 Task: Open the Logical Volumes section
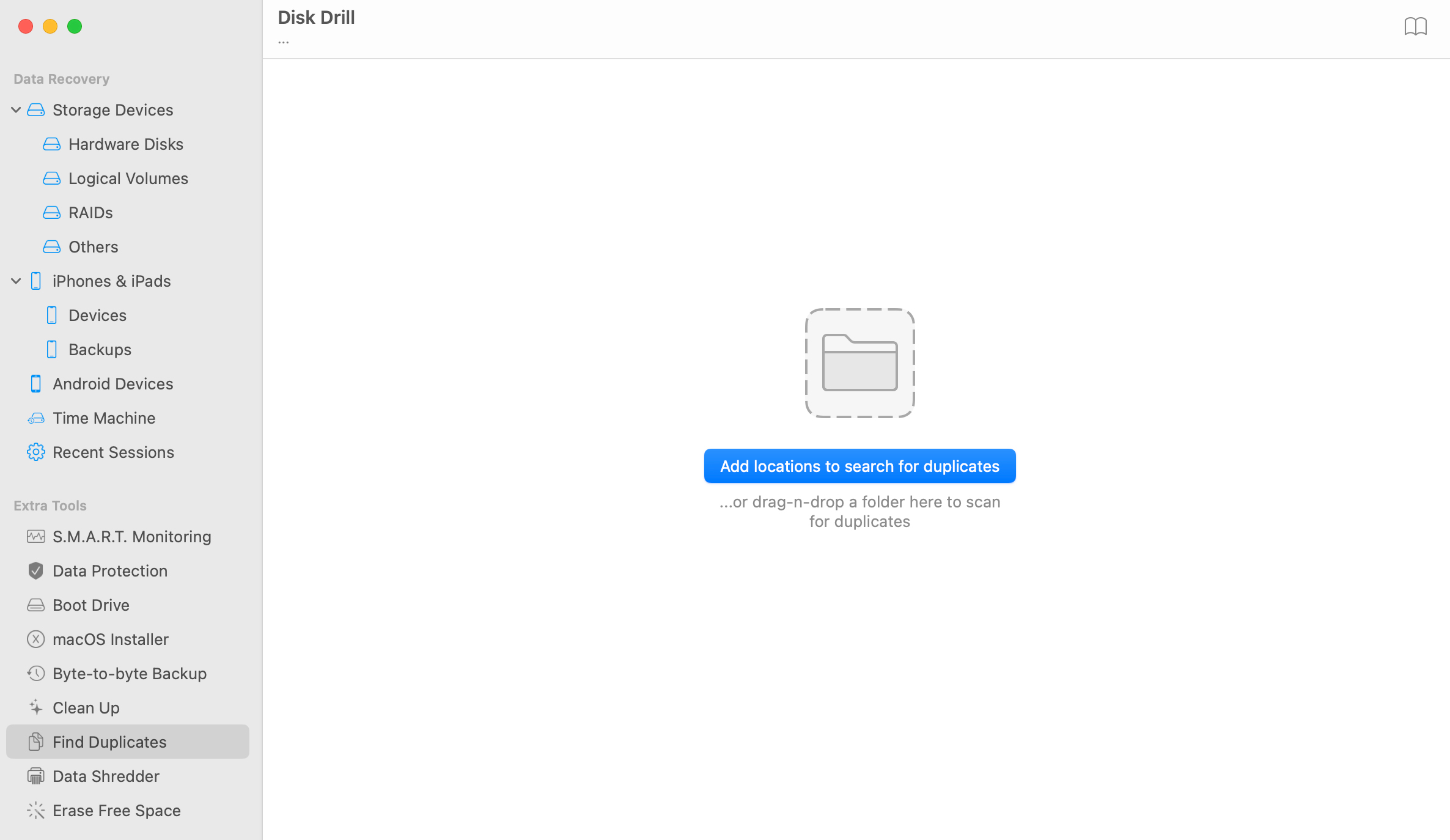[x=128, y=179]
